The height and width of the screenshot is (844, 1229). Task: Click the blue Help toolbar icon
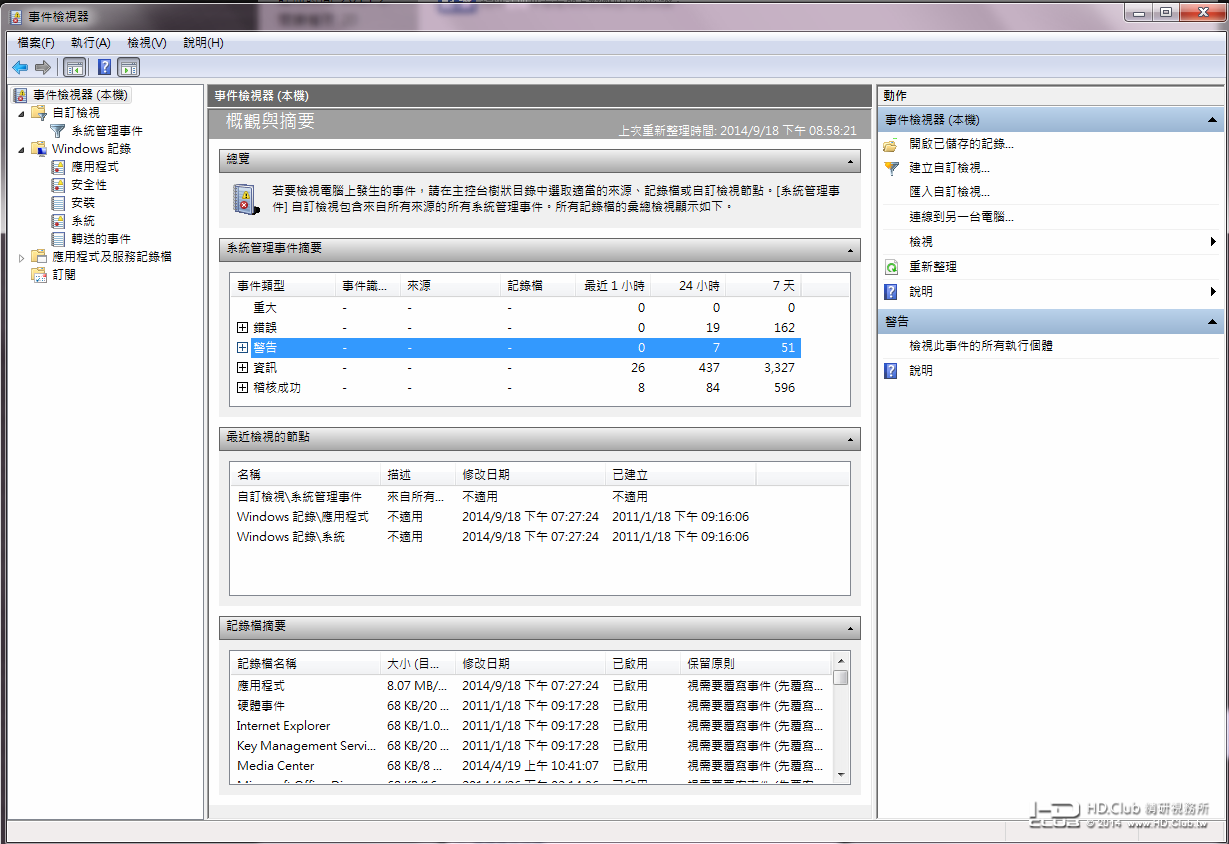pyautogui.click(x=104, y=67)
